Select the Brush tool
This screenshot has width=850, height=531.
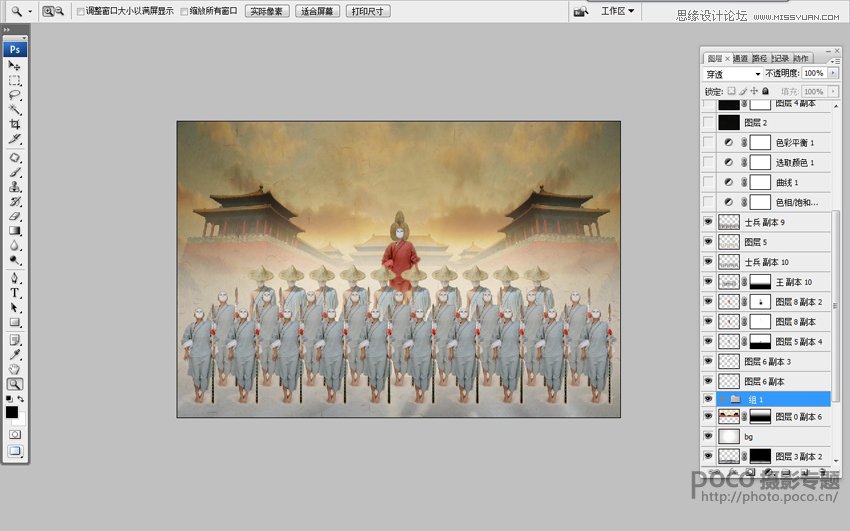point(15,172)
